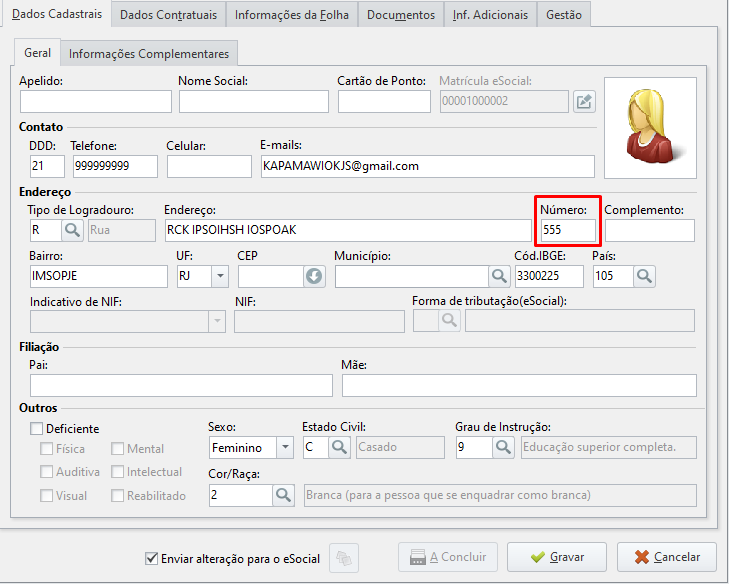Click the Celular input field
The height and width of the screenshot is (584, 729).
pyautogui.click(x=210, y=166)
